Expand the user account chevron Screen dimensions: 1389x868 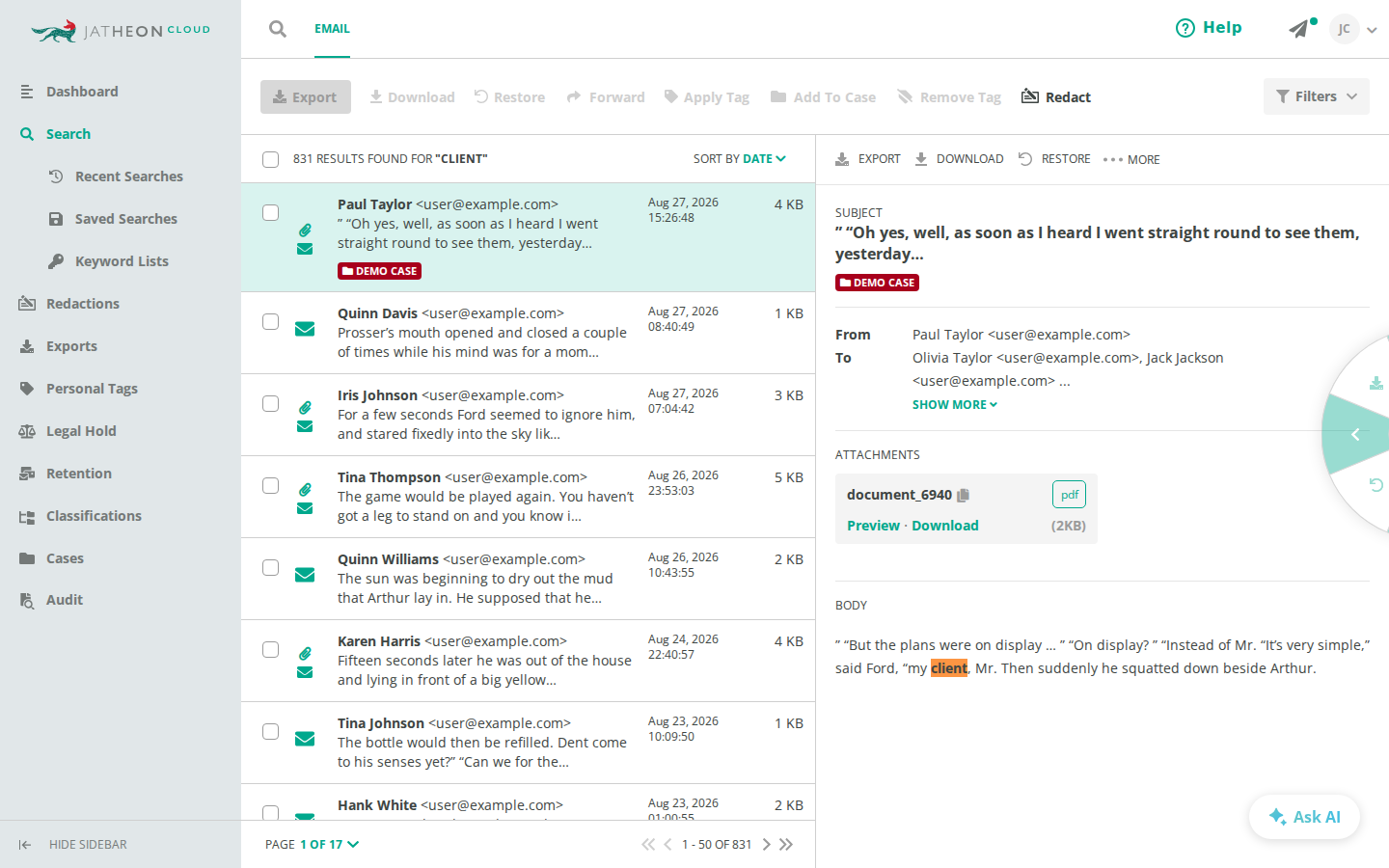[x=1372, y=30]
